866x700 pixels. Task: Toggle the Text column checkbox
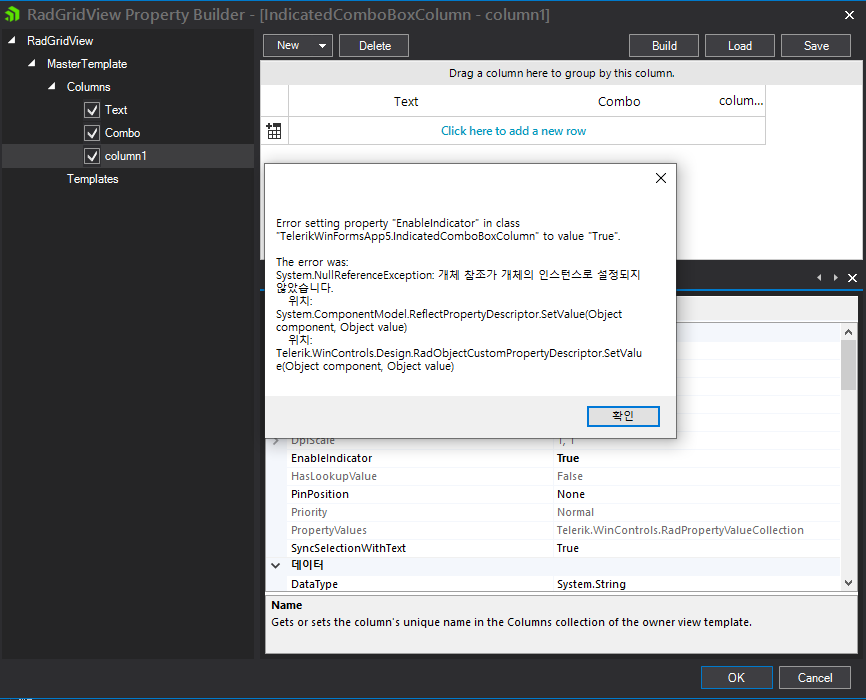pos(92,110)
